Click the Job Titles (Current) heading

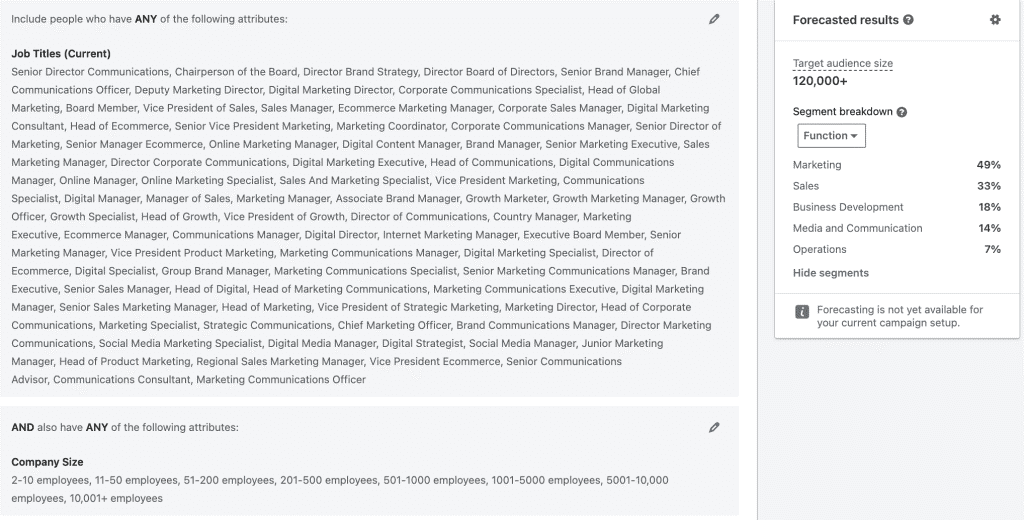point(61,53)
